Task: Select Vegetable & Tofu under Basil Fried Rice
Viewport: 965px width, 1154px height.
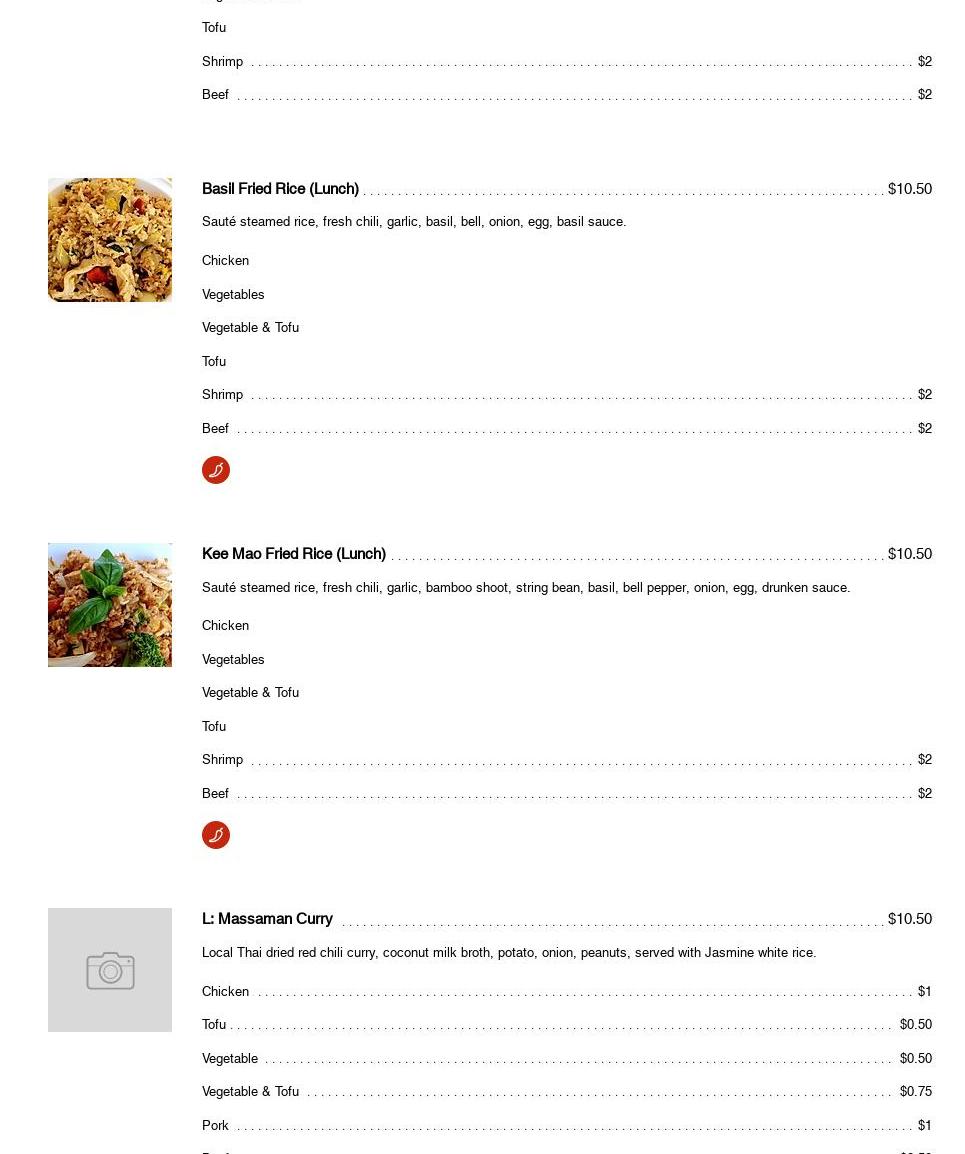Action: point(250,328)
